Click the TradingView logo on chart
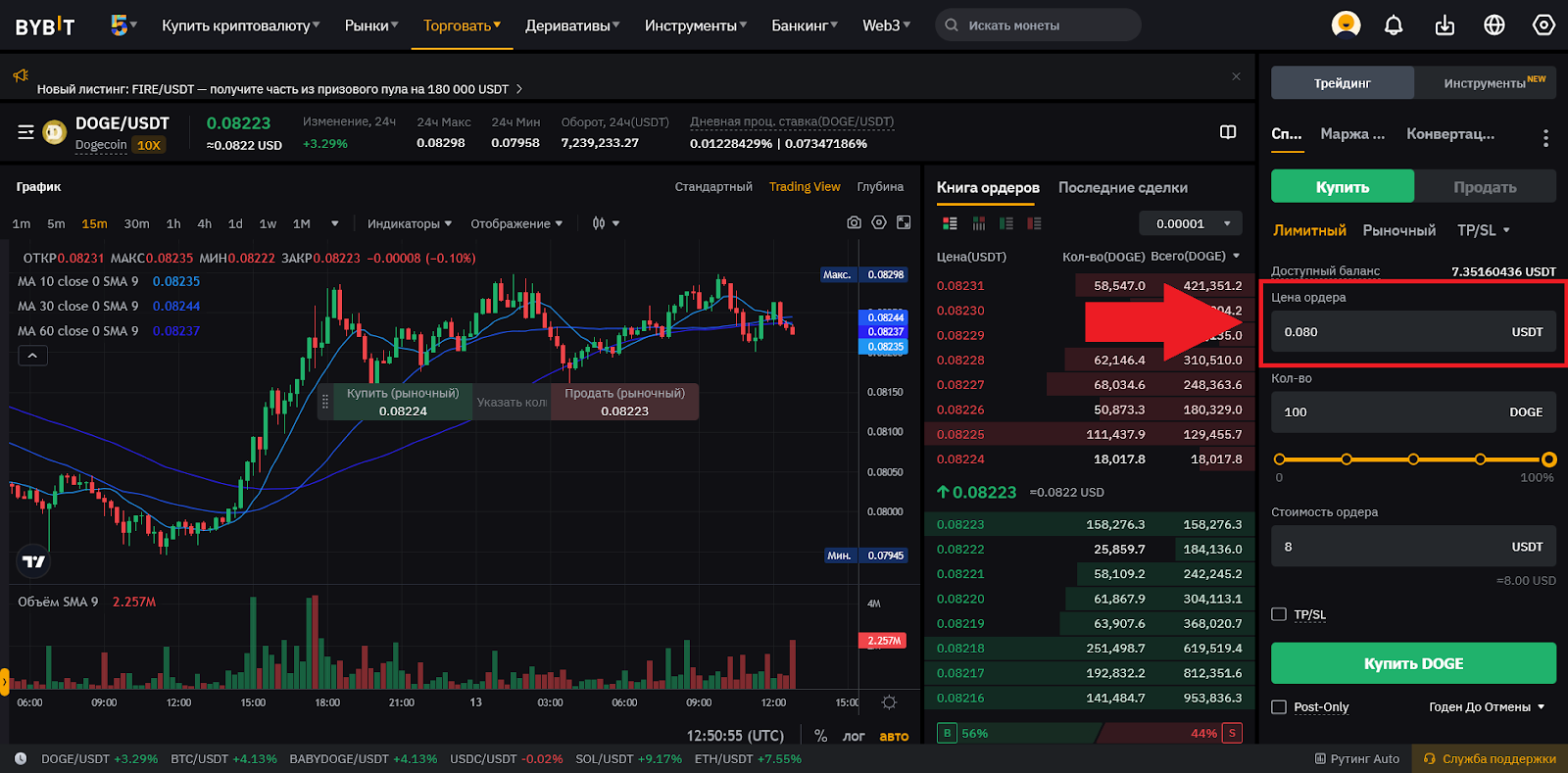Image resolution: width=1568 pixels, height=773 pixels. pos(33,561)
